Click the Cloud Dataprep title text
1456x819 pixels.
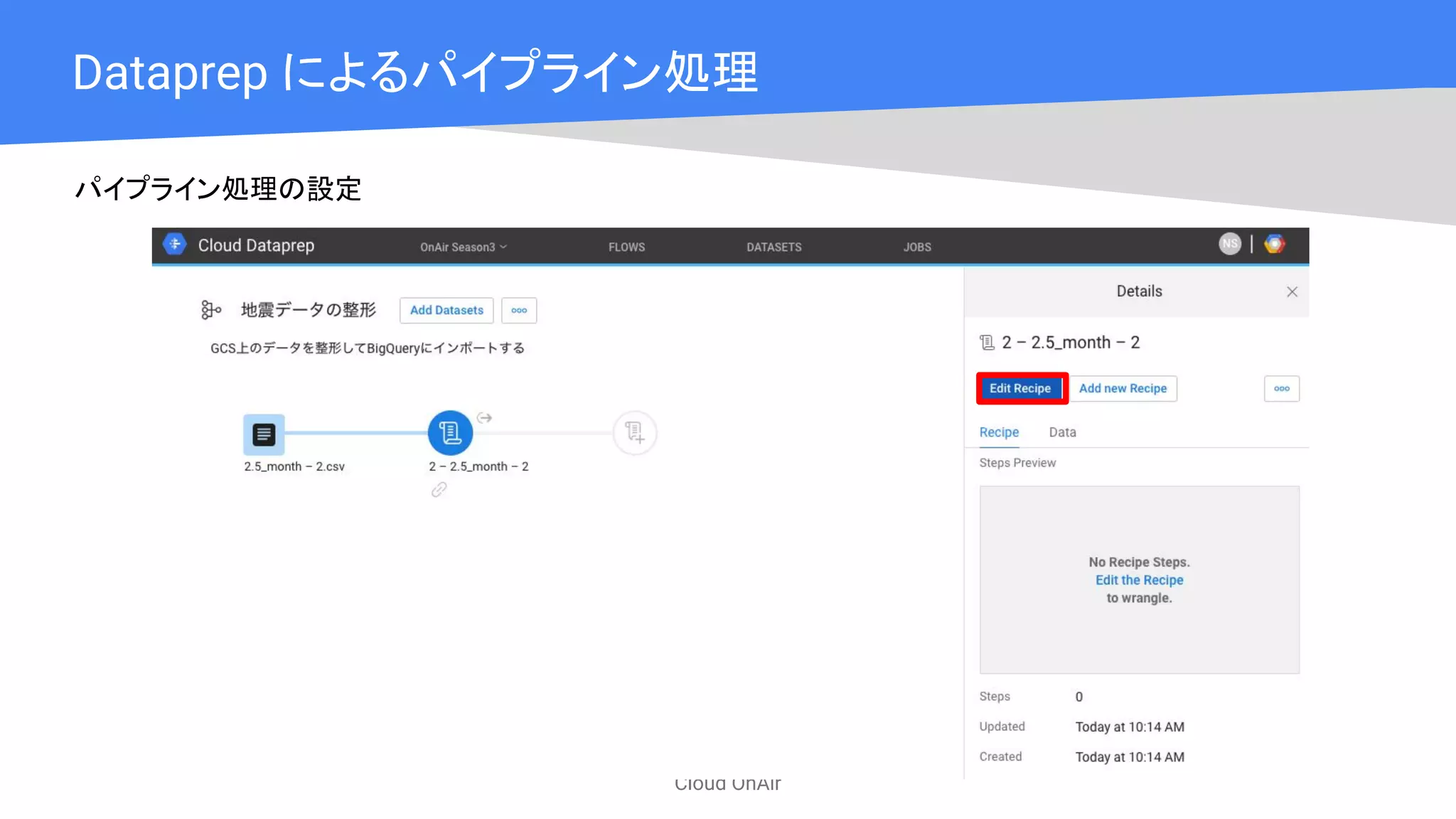[256, 245]
